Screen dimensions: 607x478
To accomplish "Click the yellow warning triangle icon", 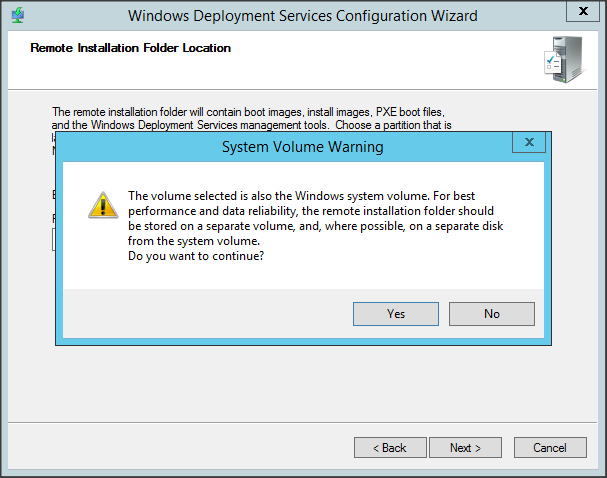I will click(x=102, y=205).
